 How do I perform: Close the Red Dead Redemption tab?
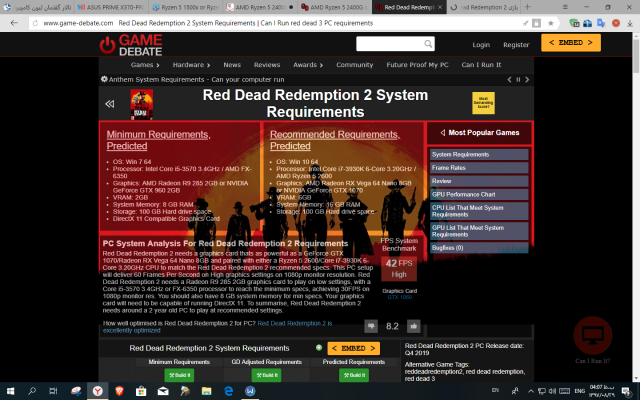pyautogui.click(x=440, y=7)
